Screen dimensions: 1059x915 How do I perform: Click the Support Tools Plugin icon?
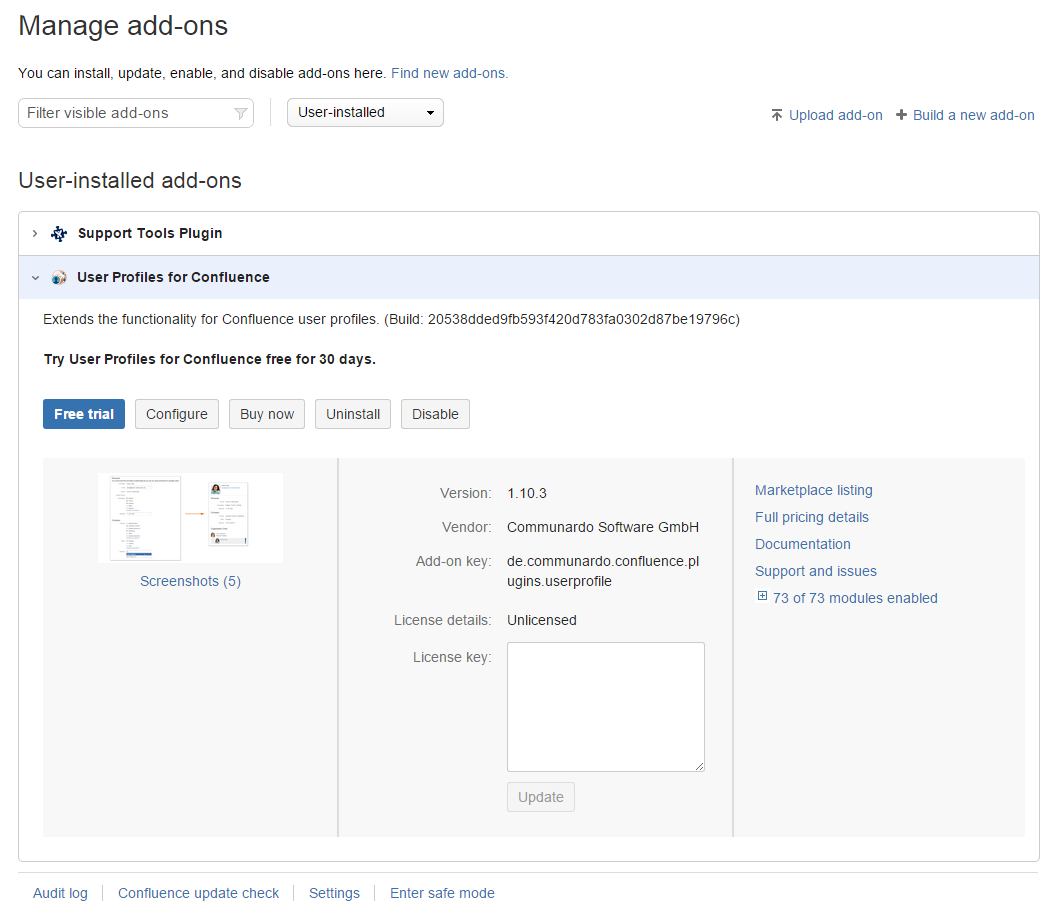(59, 234)
